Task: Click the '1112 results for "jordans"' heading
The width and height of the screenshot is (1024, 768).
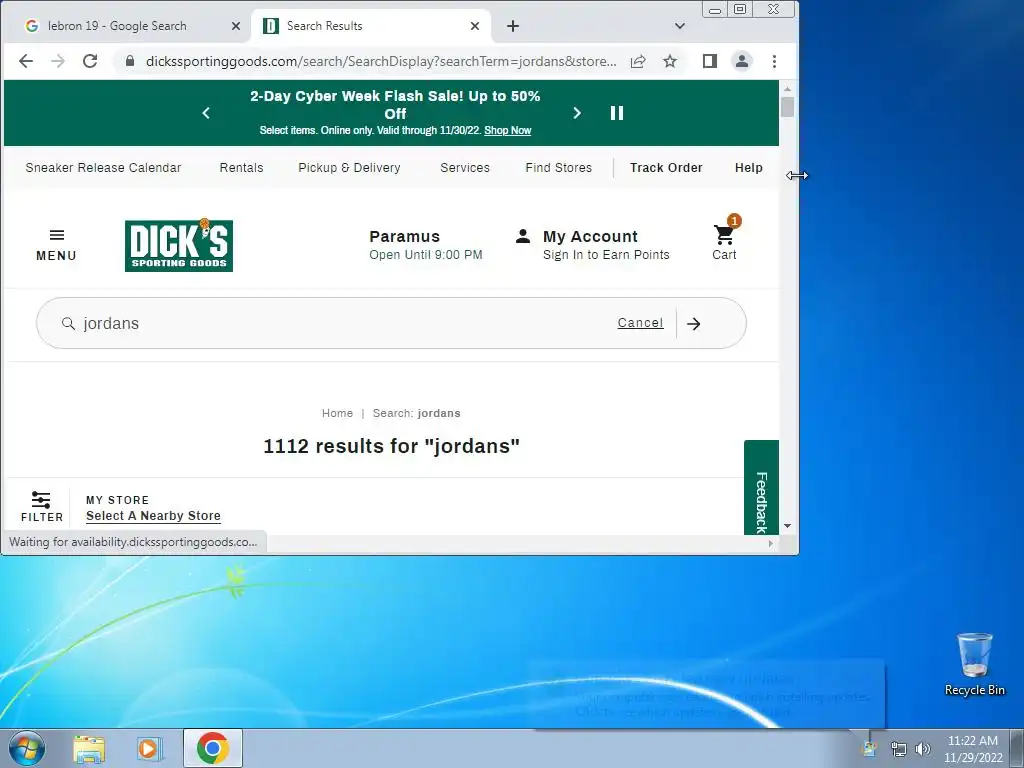Action: [x=391, y=446]
